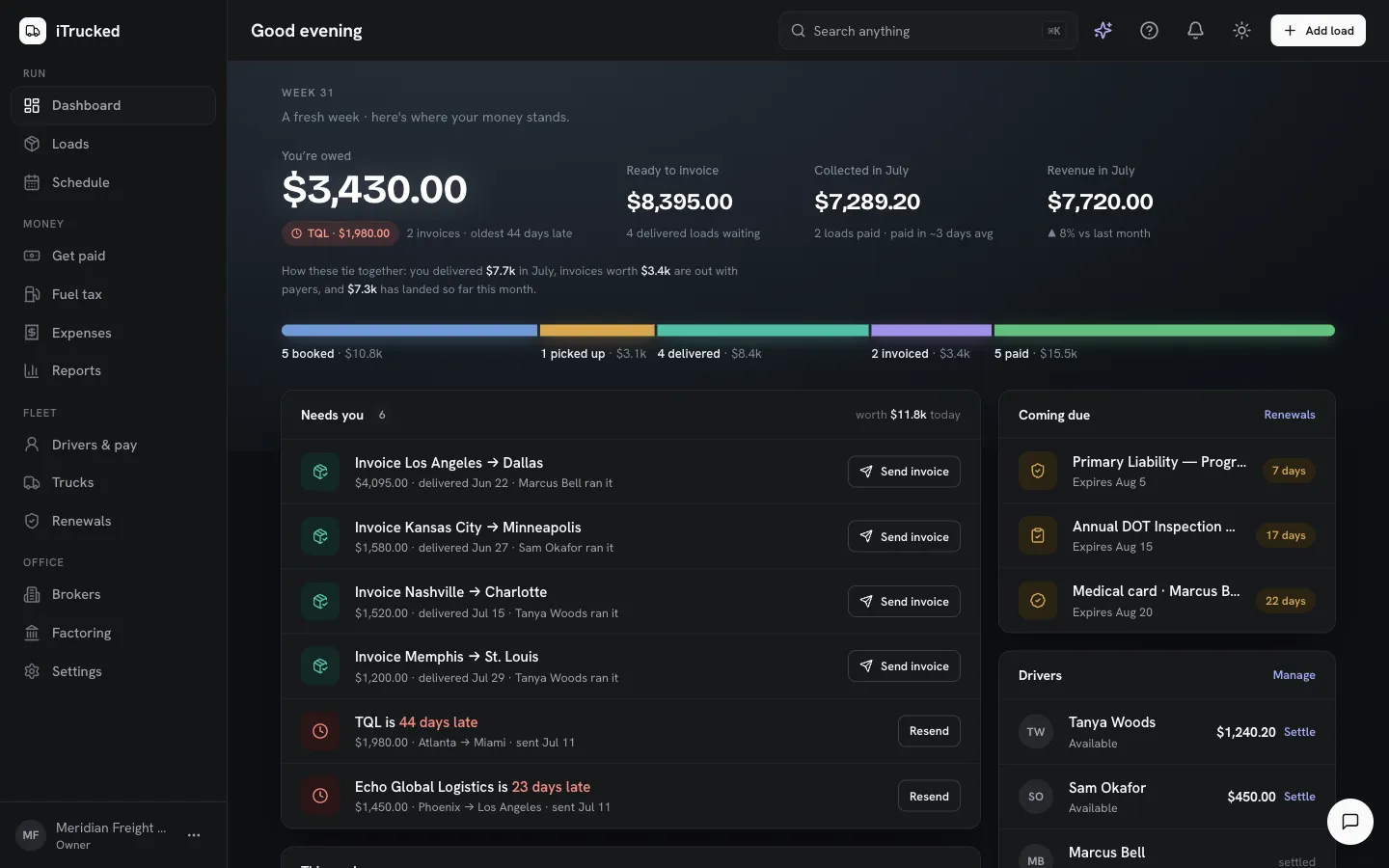Open the notifications bell

click(x=1195, y=31)
